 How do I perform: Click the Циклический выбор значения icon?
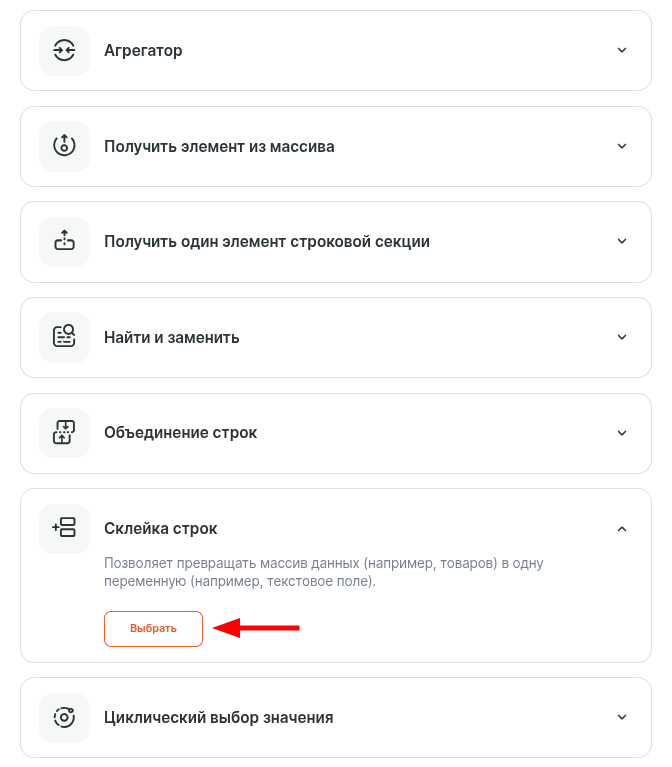[x=64, y=717]
